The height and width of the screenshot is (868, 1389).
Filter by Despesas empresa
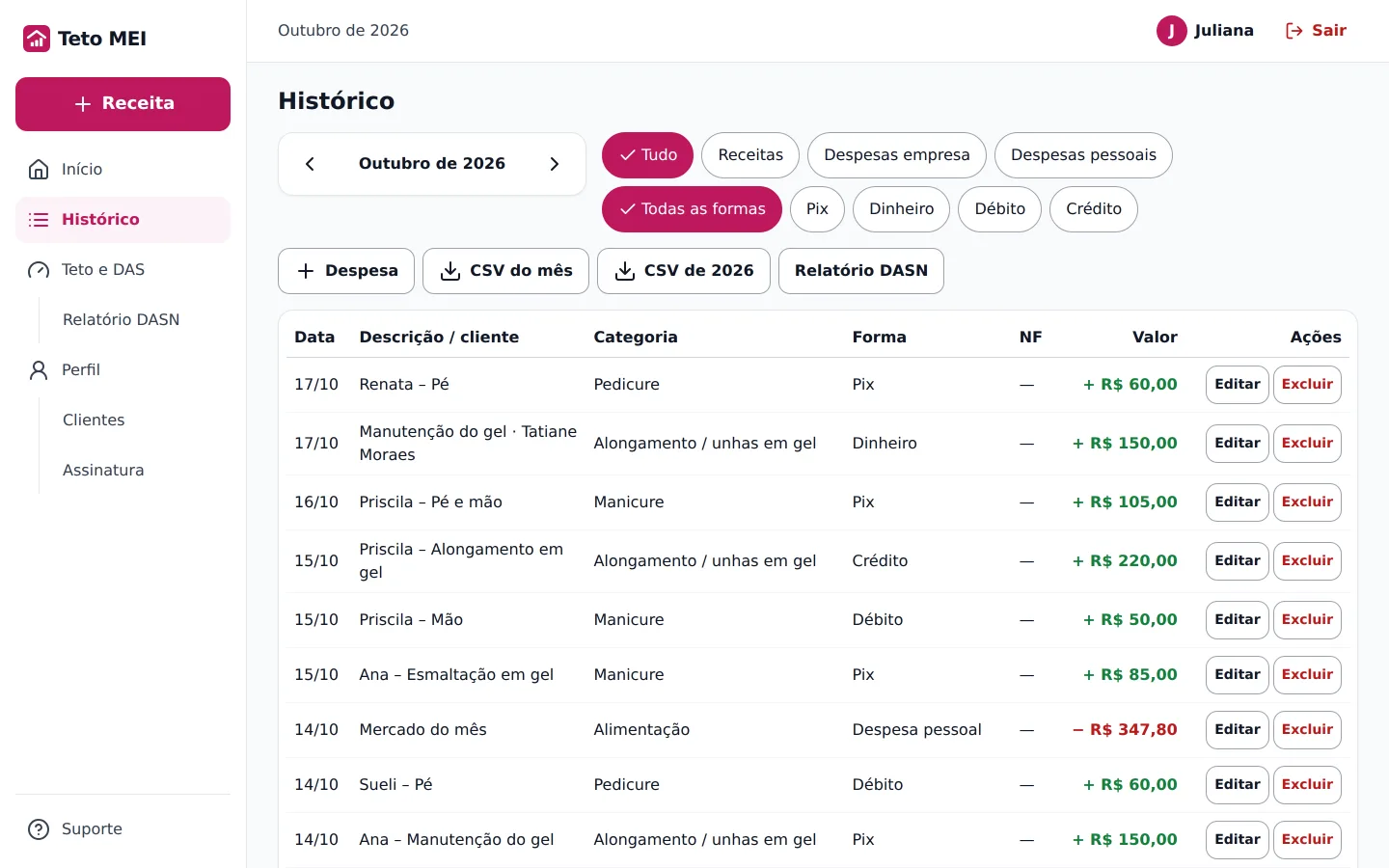click(897, 155)
